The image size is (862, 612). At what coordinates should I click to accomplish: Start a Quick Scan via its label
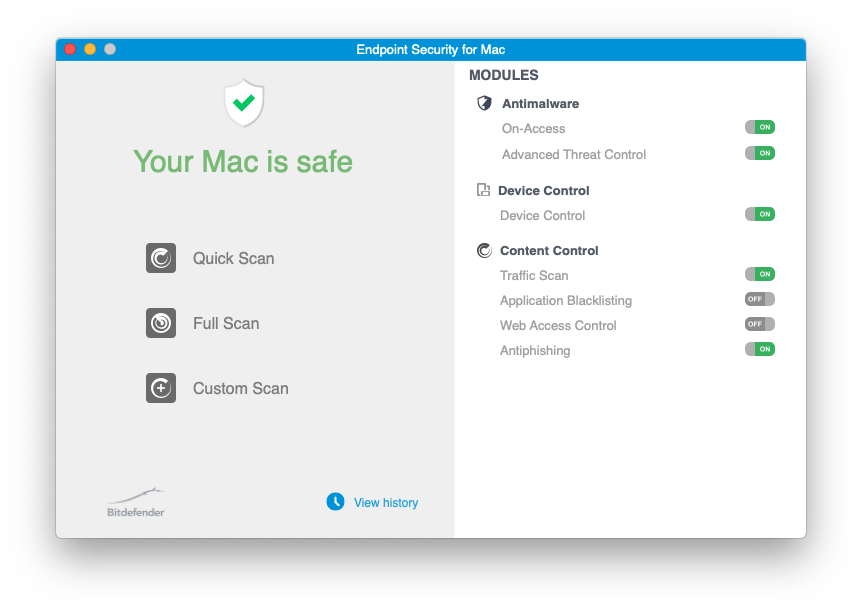point(233,259)
